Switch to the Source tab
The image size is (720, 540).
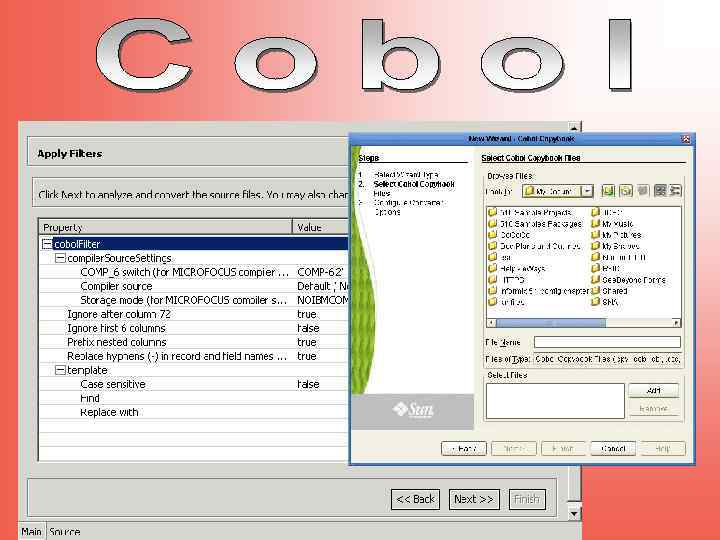click(x=64, y=532)
